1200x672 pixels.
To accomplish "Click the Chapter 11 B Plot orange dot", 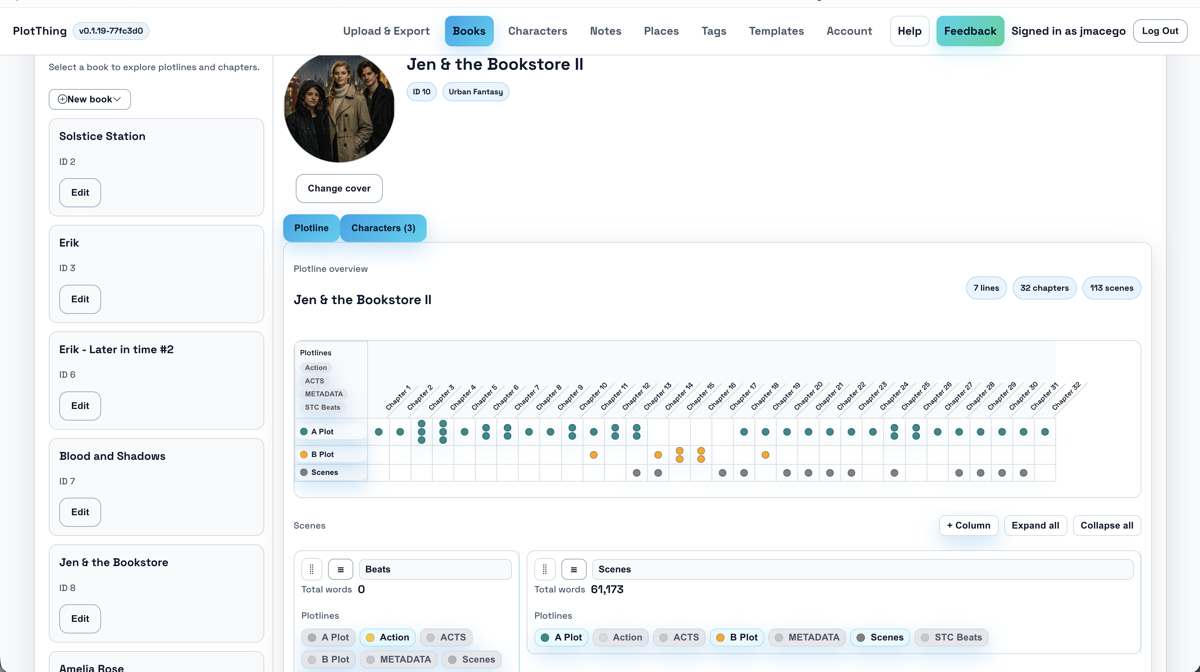I will click(594, 455).
